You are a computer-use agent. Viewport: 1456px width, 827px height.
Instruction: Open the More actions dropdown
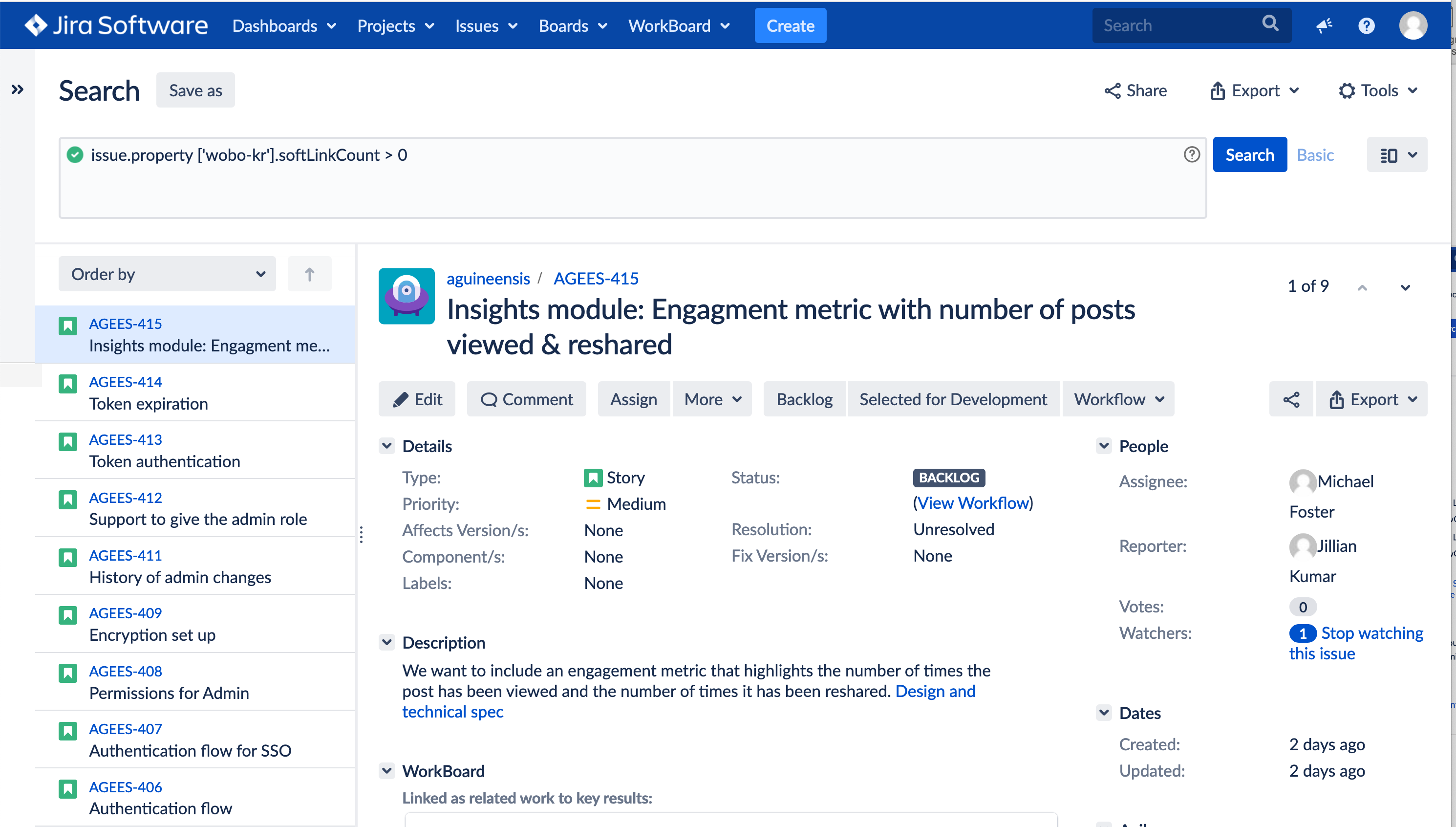[712, 399]
